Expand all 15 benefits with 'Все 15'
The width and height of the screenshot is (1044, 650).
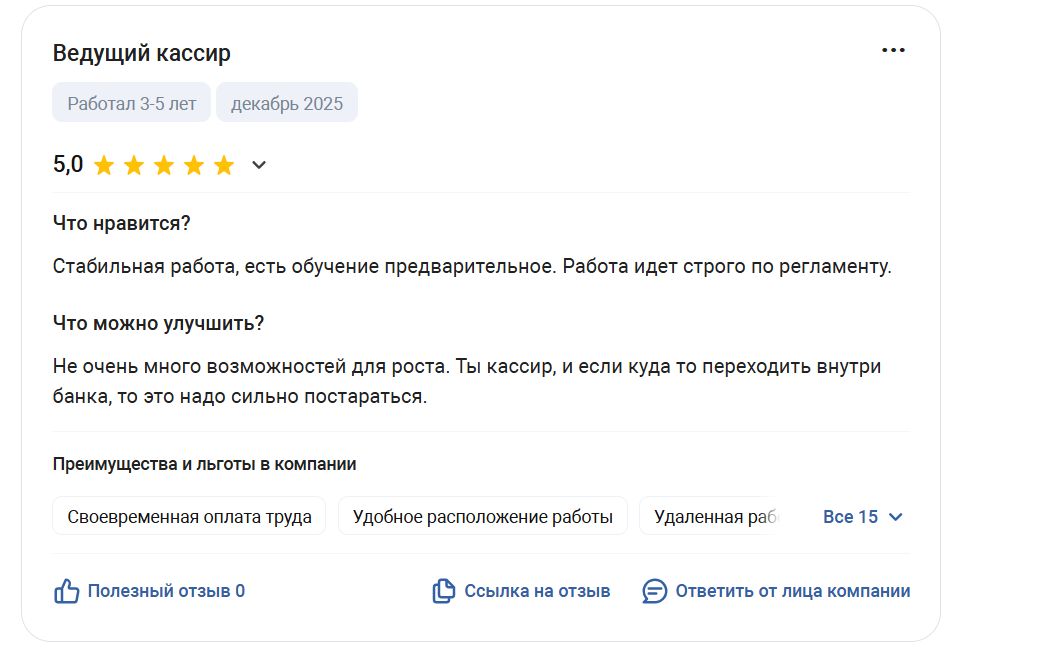click(x=850, y=517)
